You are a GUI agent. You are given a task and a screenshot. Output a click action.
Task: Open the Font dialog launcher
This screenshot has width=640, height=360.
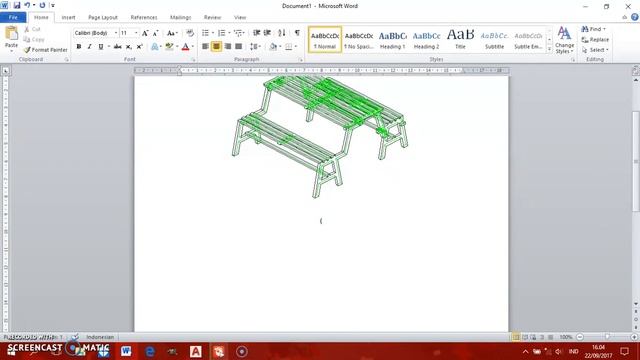pyautogui.click(x=193, y=60)
